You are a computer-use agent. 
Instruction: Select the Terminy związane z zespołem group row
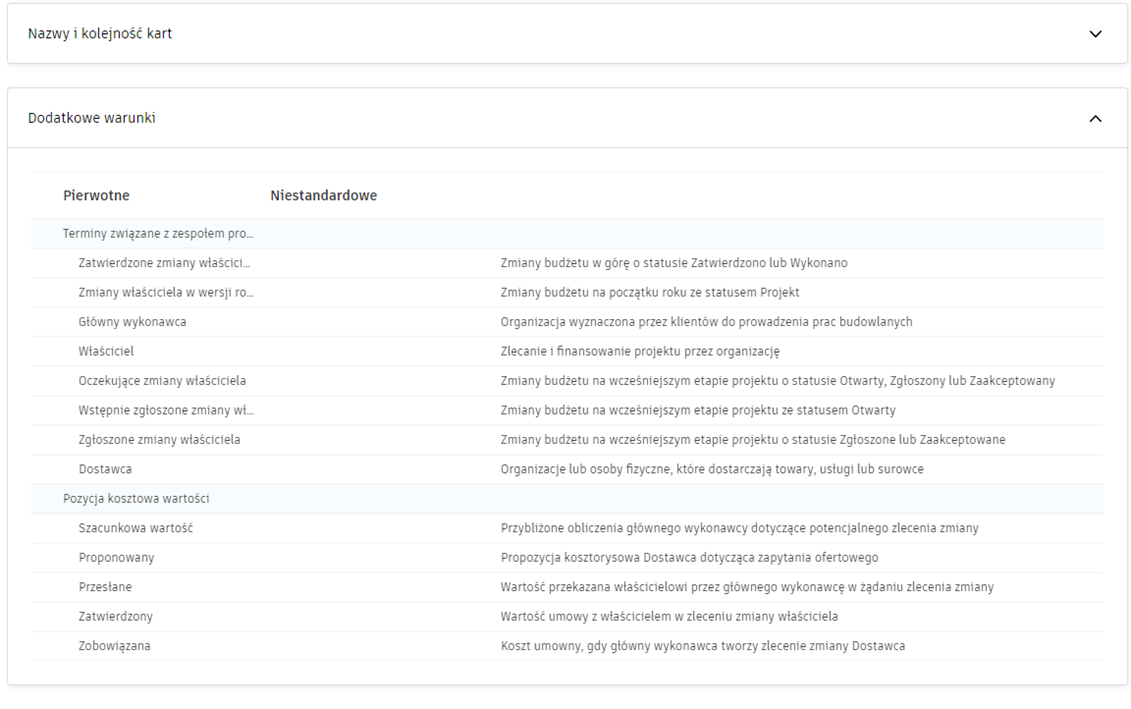(x=158, y=234)
